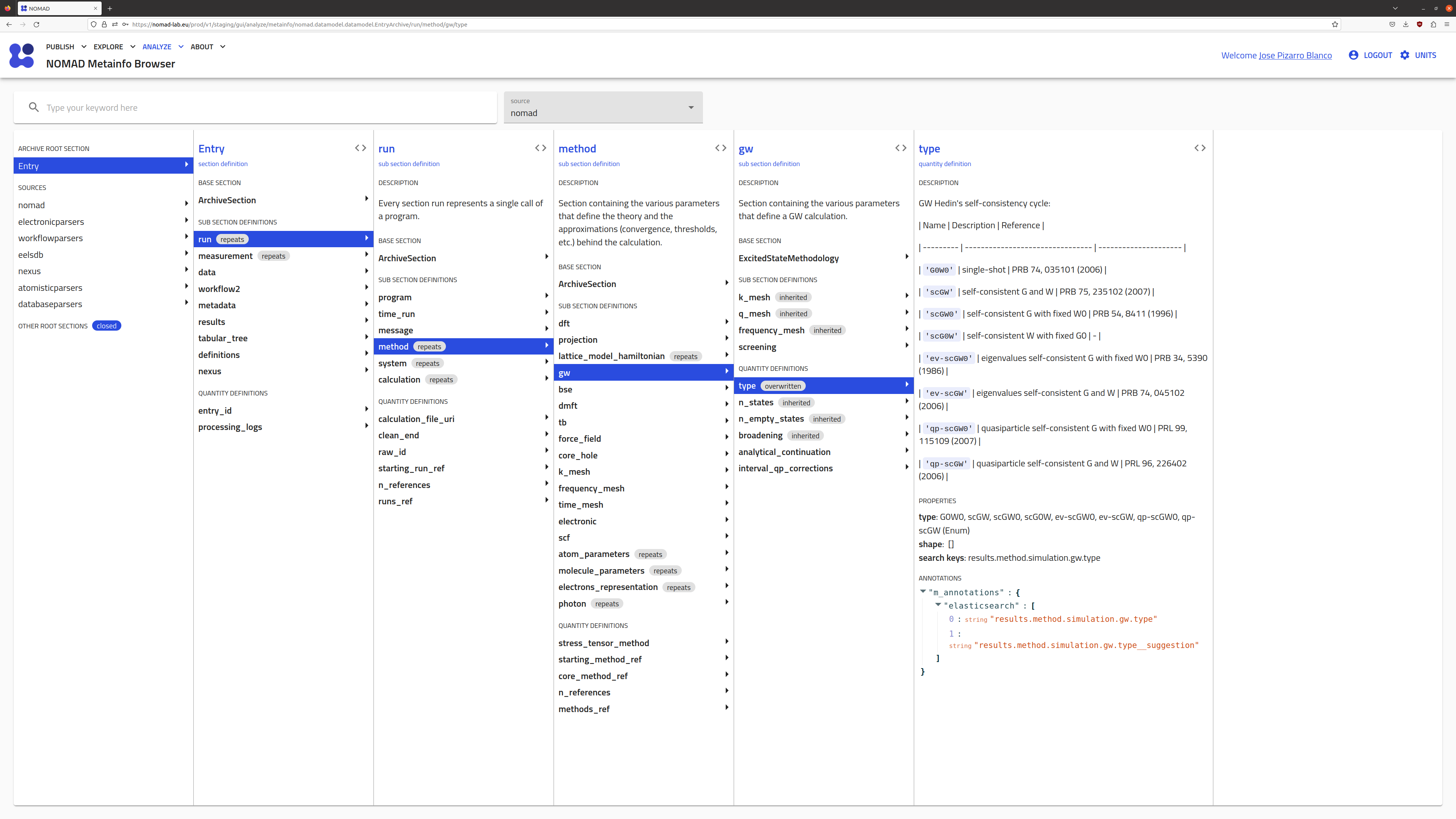Open q_mesh inherited sub section in gw

[x=824, y=314]
